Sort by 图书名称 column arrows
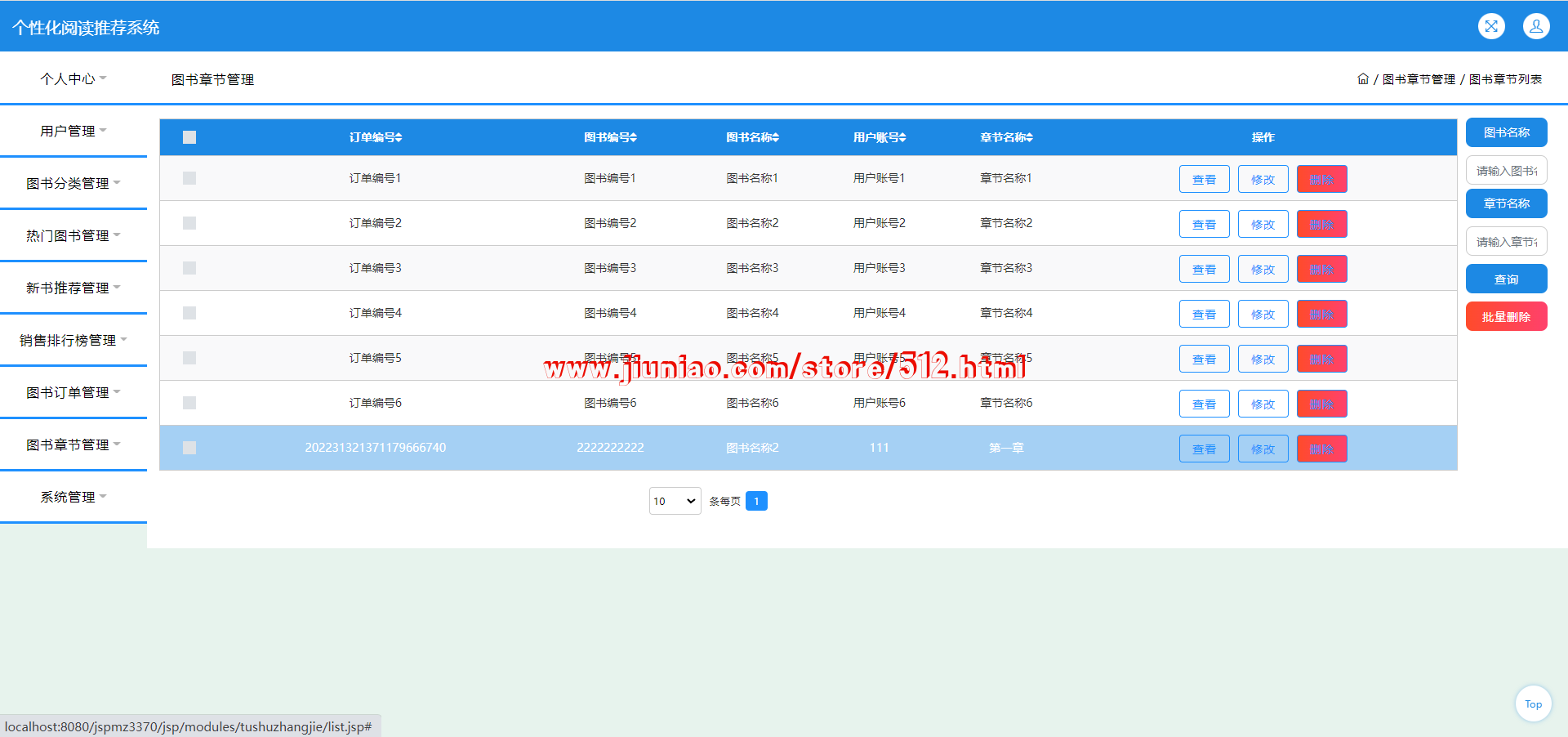1568x737 pixels. click(775, 138)
